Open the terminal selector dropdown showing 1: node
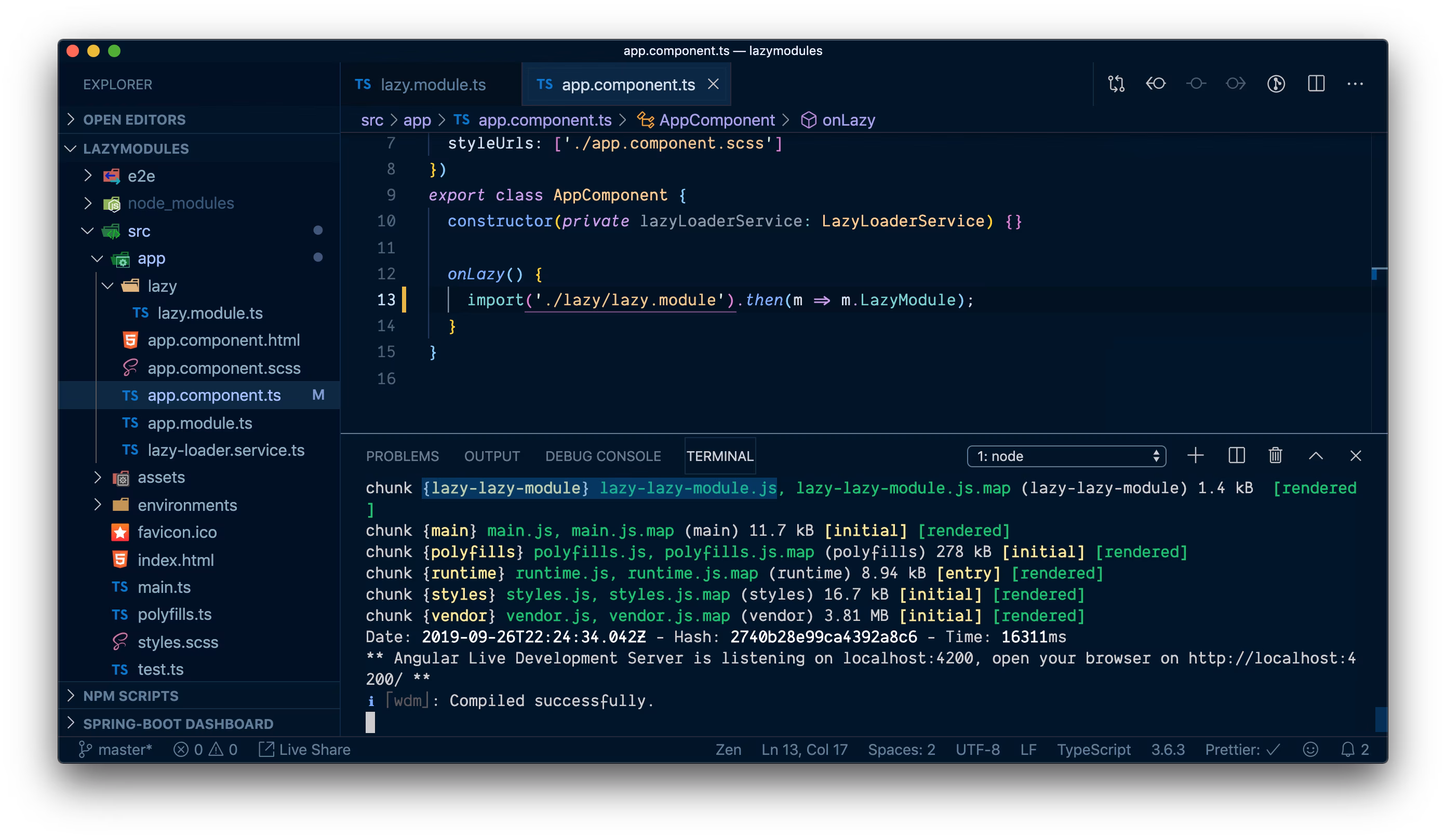 click(1066, 456)
